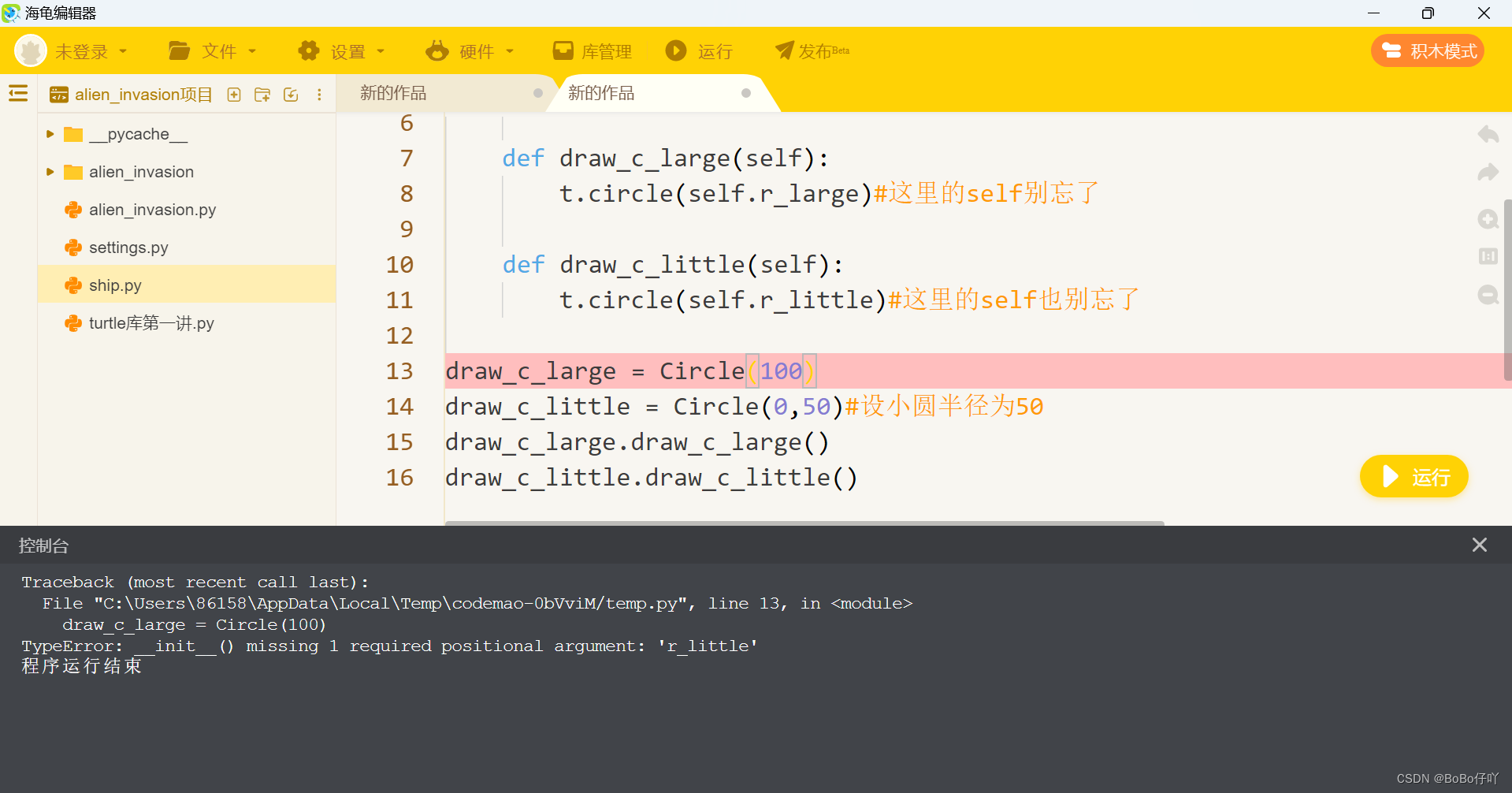Switch to the first 新的作品 tab
This screenshot has height=793, width=1512.
click(393, 93)
